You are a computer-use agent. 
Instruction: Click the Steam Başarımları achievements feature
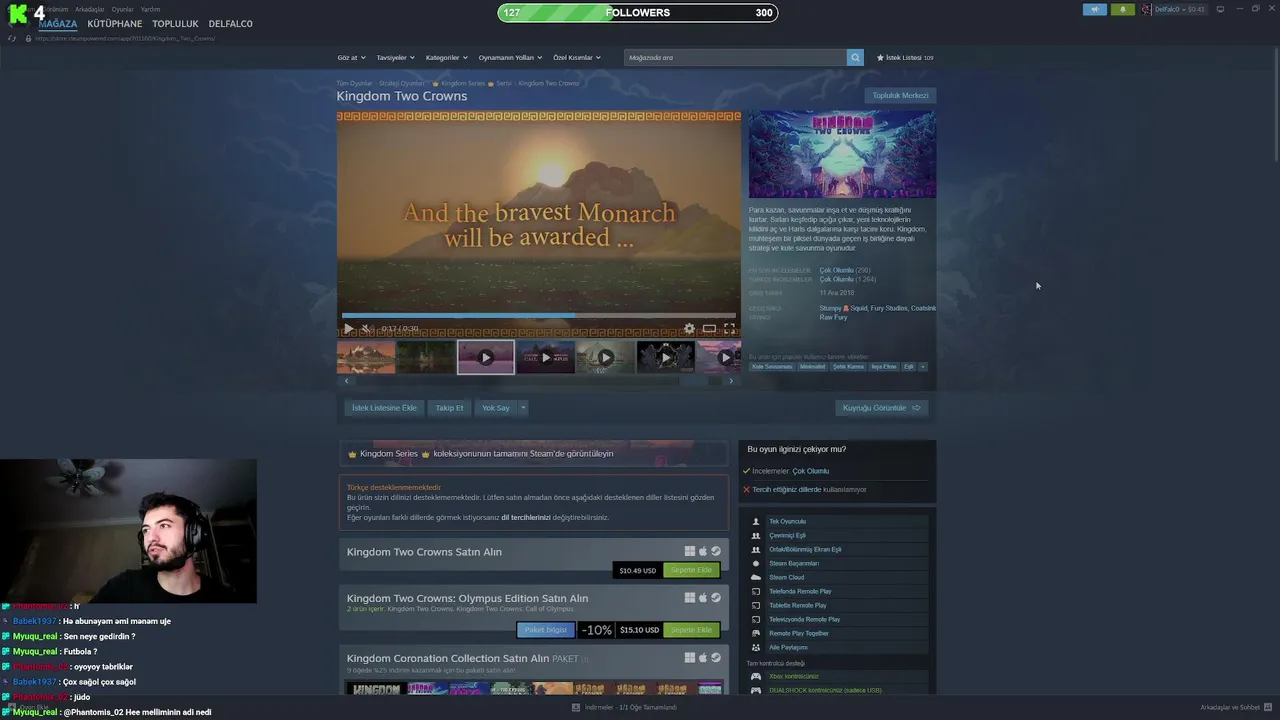[x=838, y=563]
